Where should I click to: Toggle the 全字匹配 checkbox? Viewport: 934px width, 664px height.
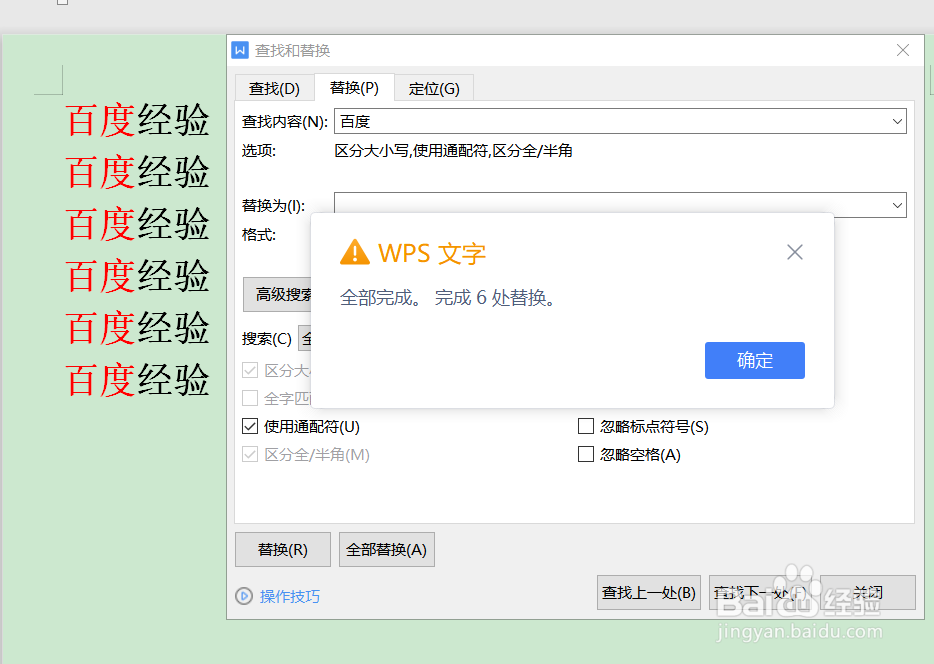[x=250, y=398]
